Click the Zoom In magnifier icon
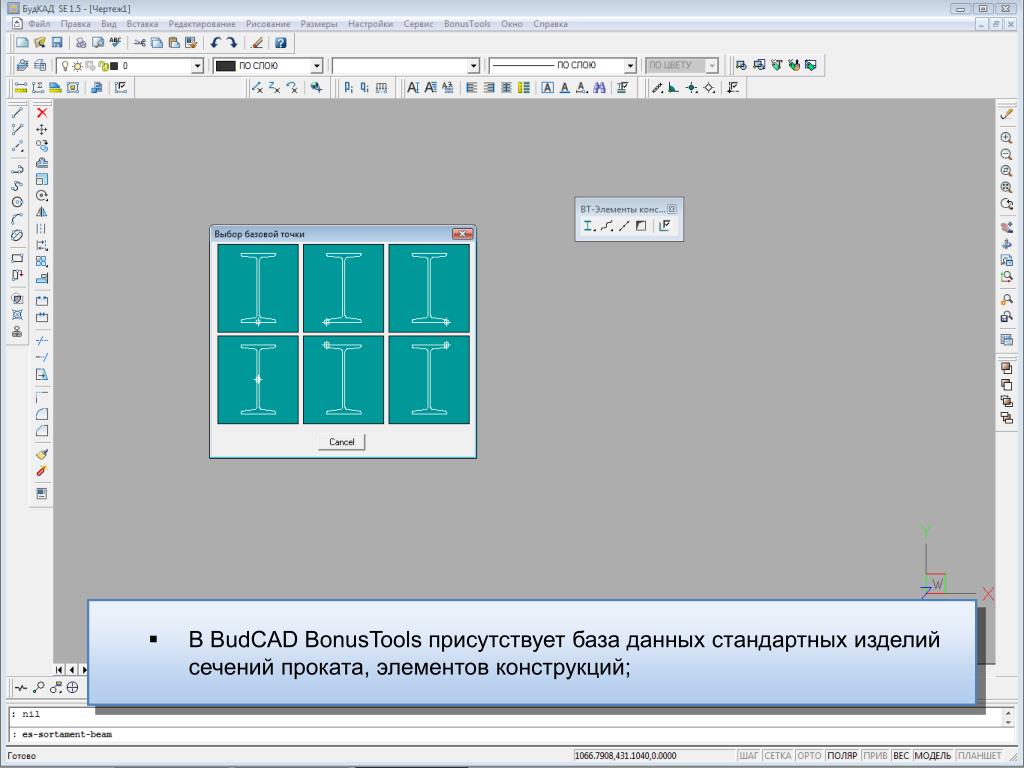Screen dimensions: 1024x768 coord(1006,138)
